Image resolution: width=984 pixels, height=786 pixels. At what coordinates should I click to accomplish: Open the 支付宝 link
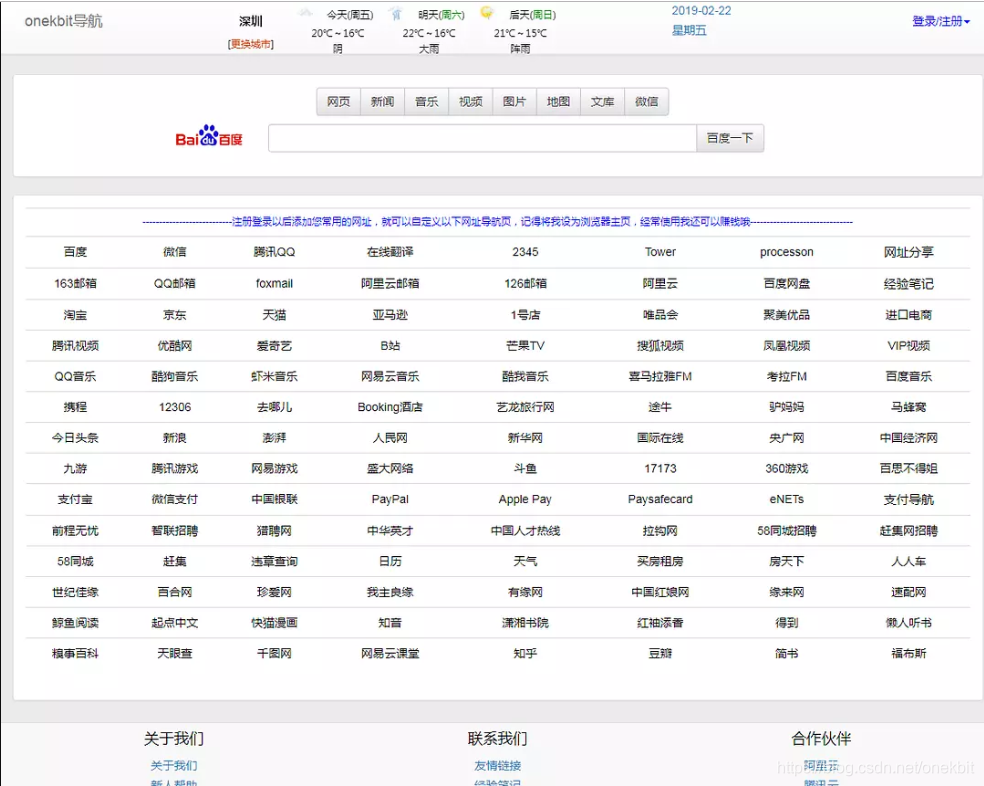pos(75,499)
